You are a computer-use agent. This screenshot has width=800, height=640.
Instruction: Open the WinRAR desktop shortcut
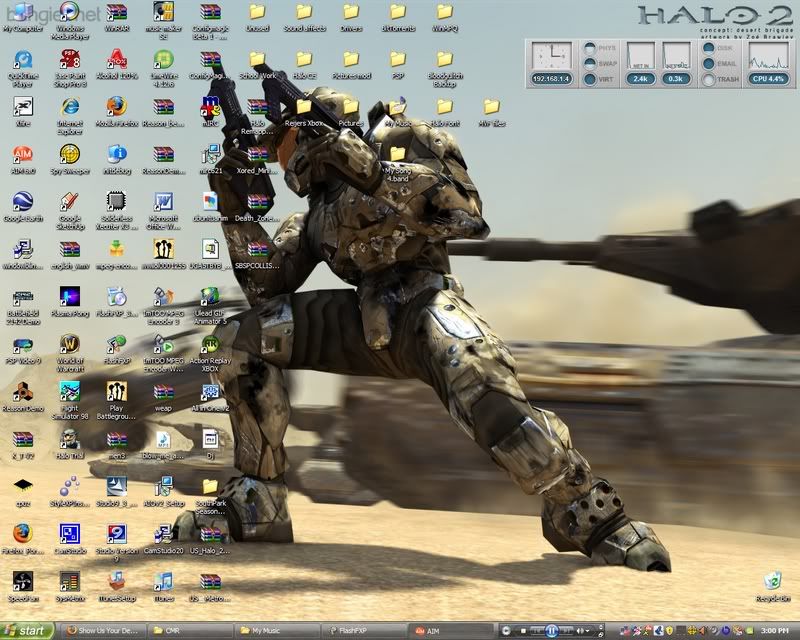coord(116,17)
